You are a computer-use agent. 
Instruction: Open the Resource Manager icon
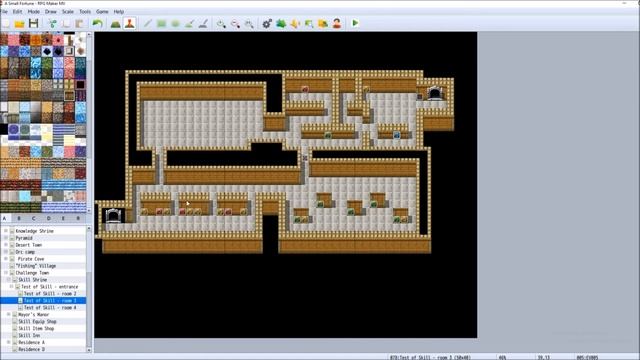click(323, 23)
